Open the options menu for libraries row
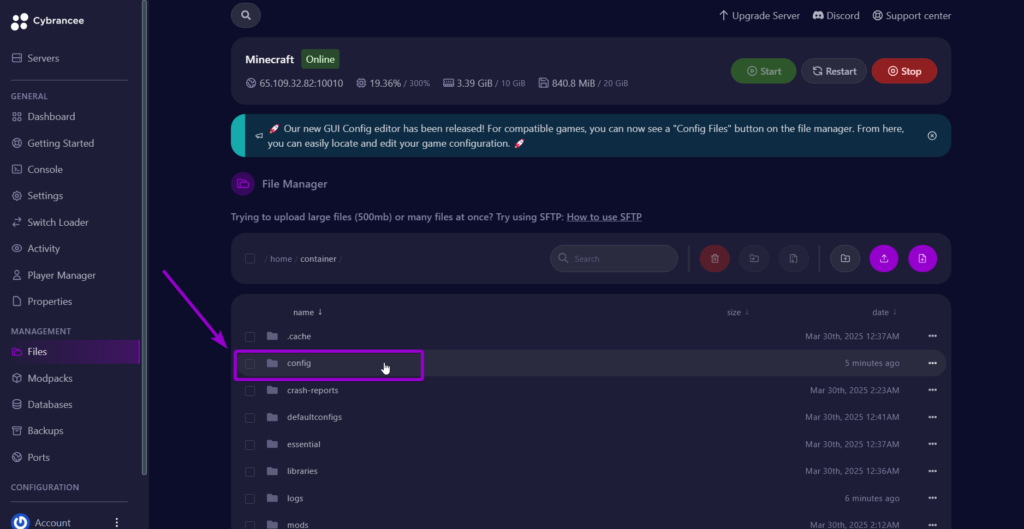This screenshot has height=529, width=1024. (x=932, y=471)
